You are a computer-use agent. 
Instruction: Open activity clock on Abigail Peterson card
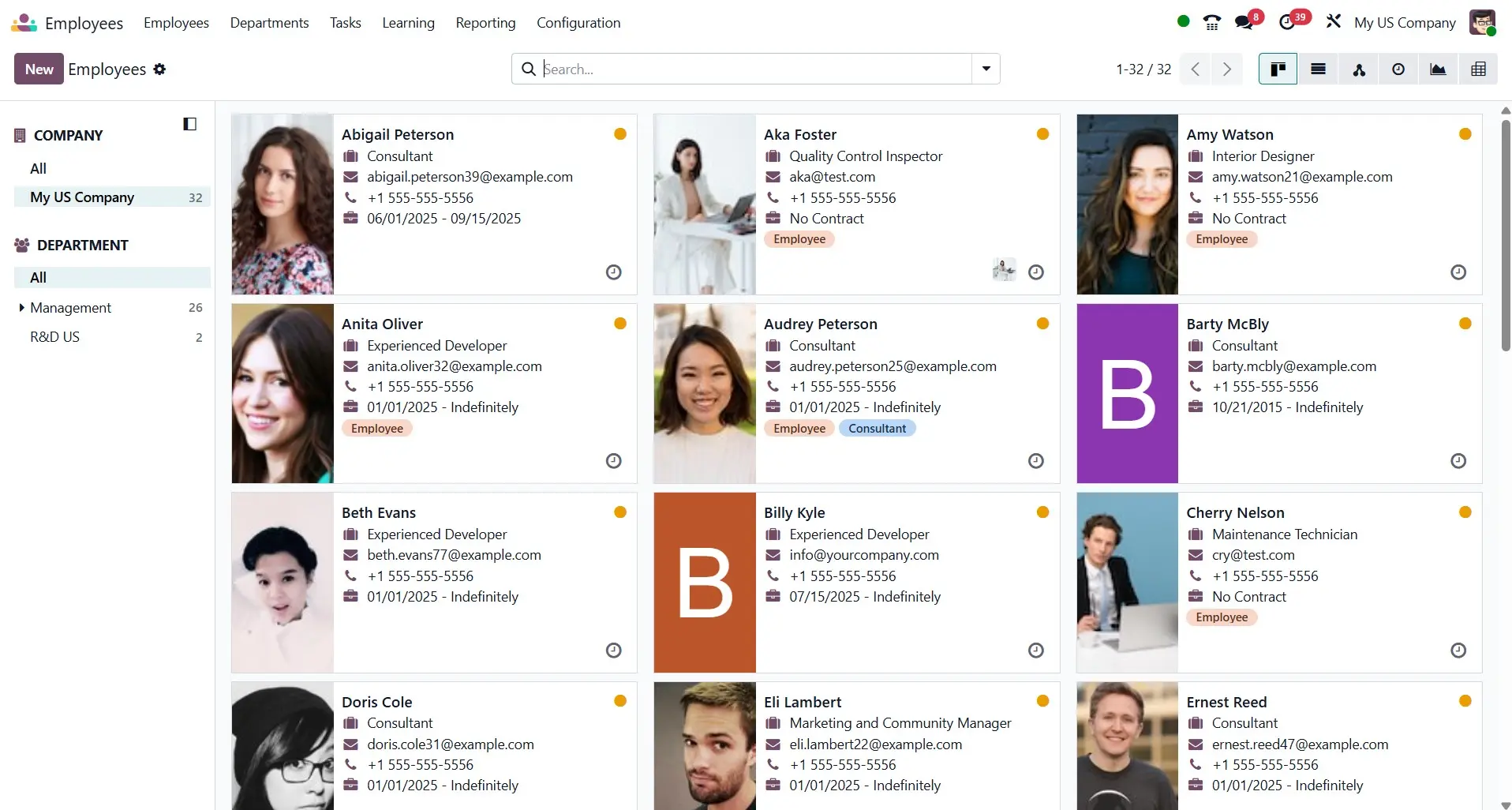613,272
